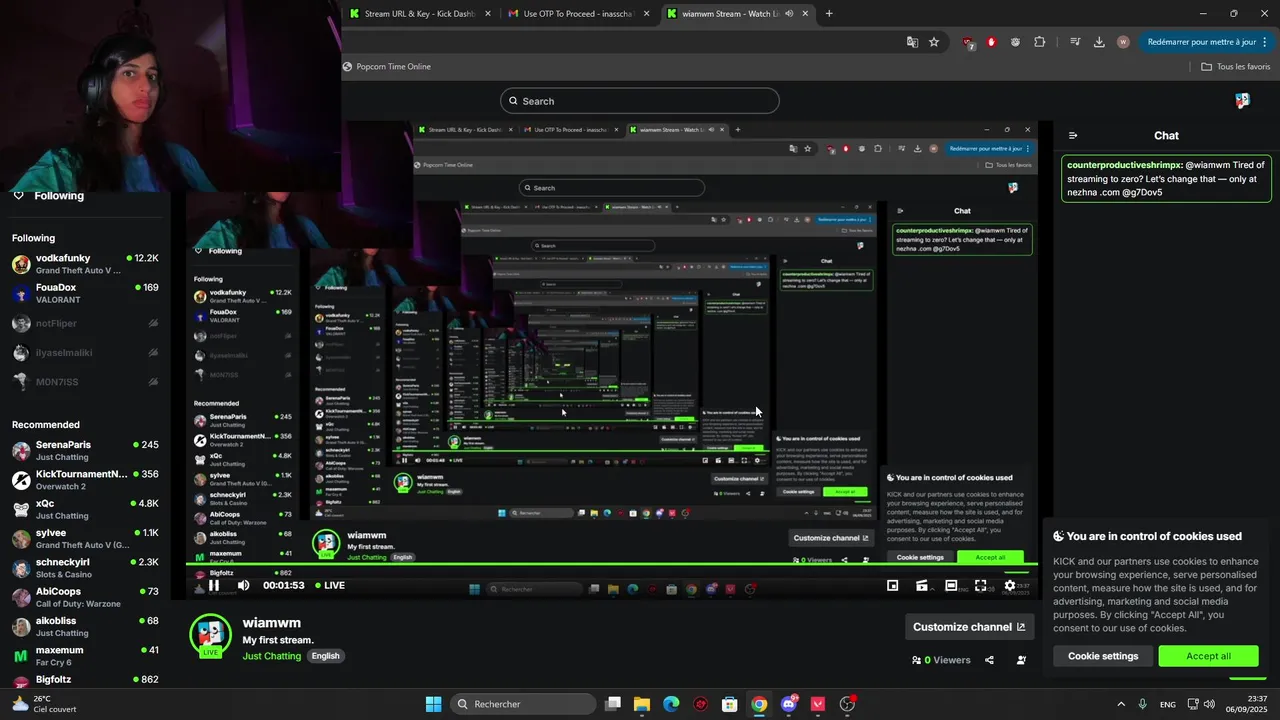
Task: Show Chrome downloads
Action: click(x=1099, y=42)
